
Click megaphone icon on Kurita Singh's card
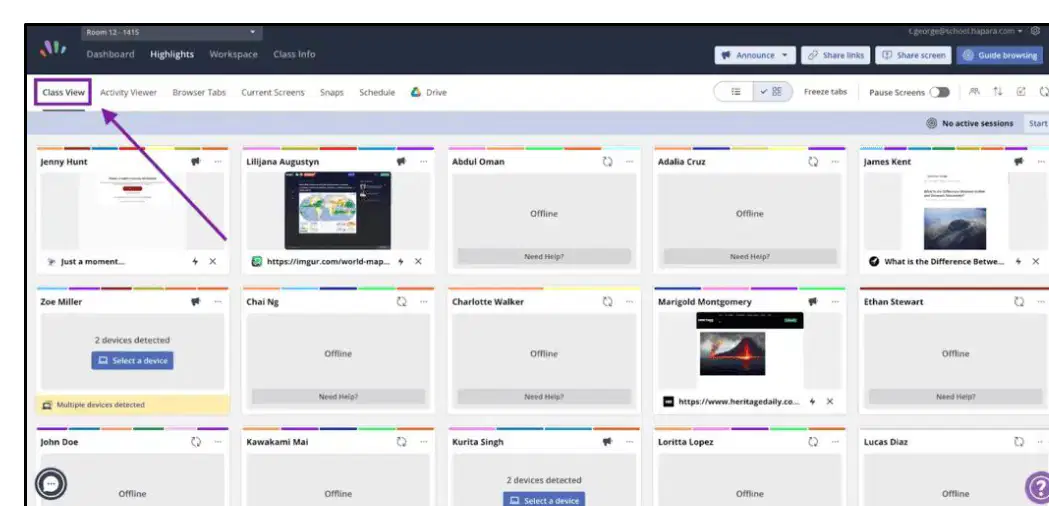607,442
